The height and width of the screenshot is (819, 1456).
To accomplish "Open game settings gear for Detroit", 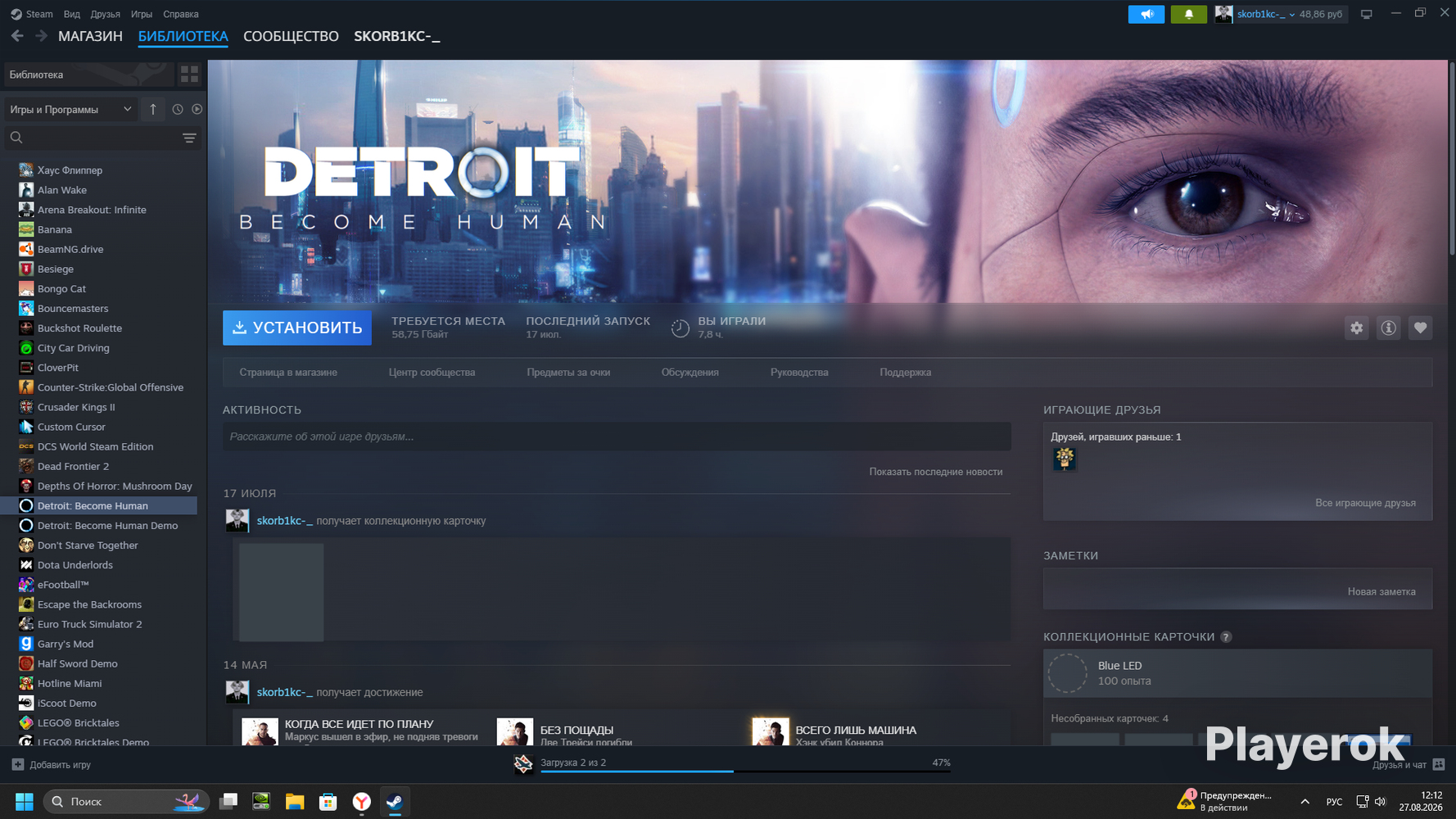I will click(x=1357, y=328).
